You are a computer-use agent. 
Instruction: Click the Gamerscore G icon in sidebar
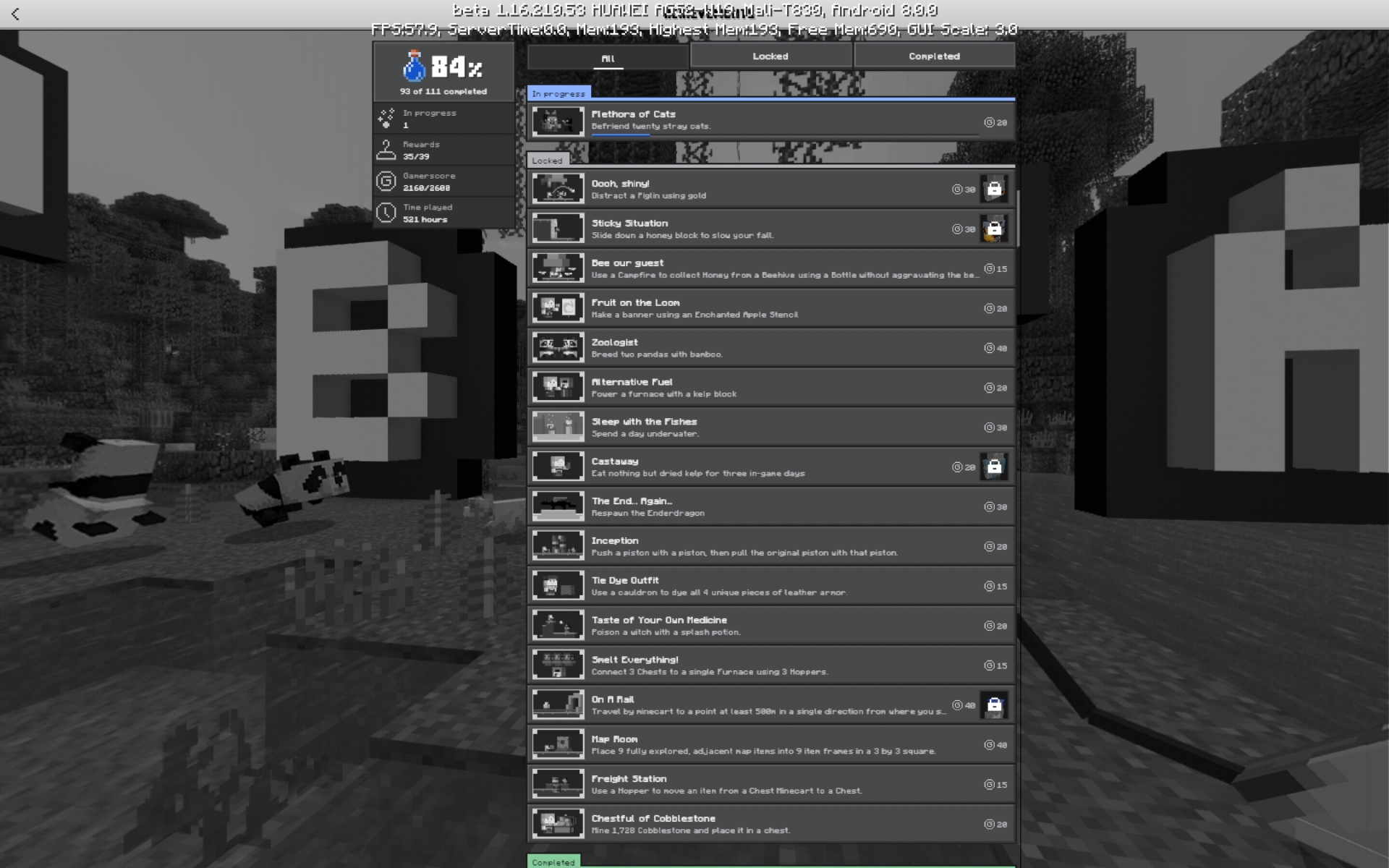(386, 181)
